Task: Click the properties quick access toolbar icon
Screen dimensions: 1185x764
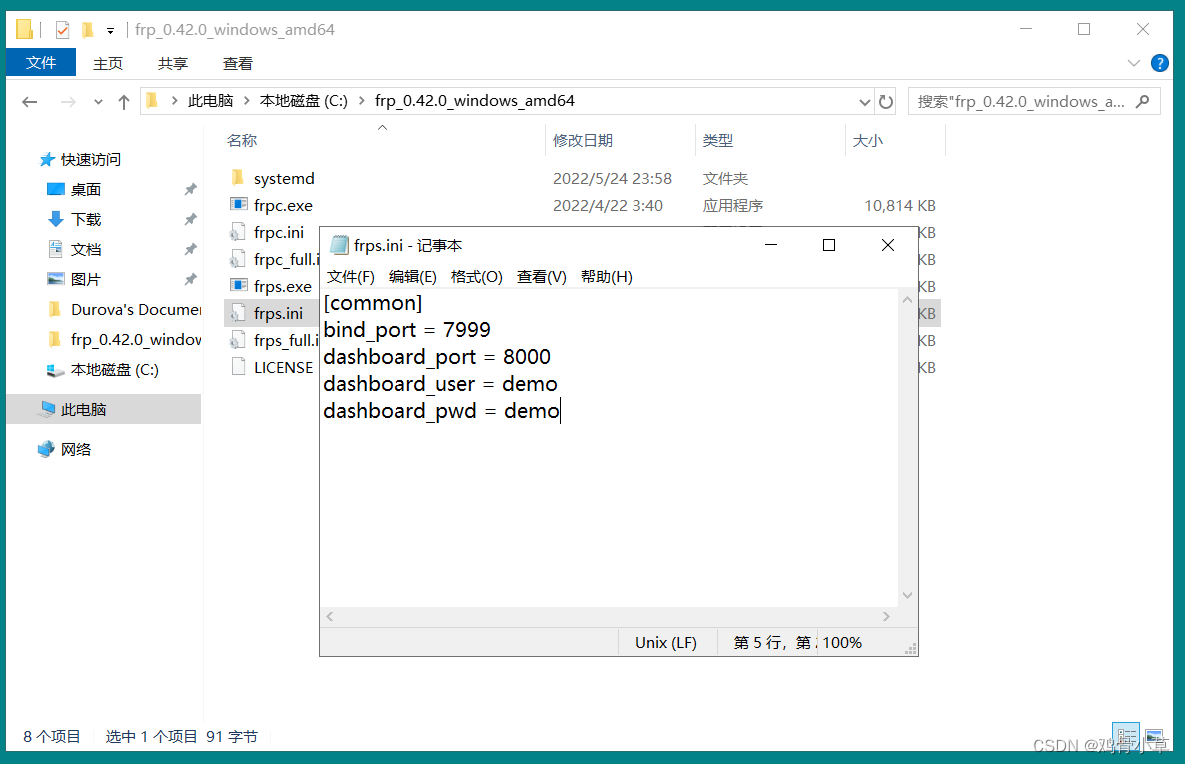Action: pos(63,30)
